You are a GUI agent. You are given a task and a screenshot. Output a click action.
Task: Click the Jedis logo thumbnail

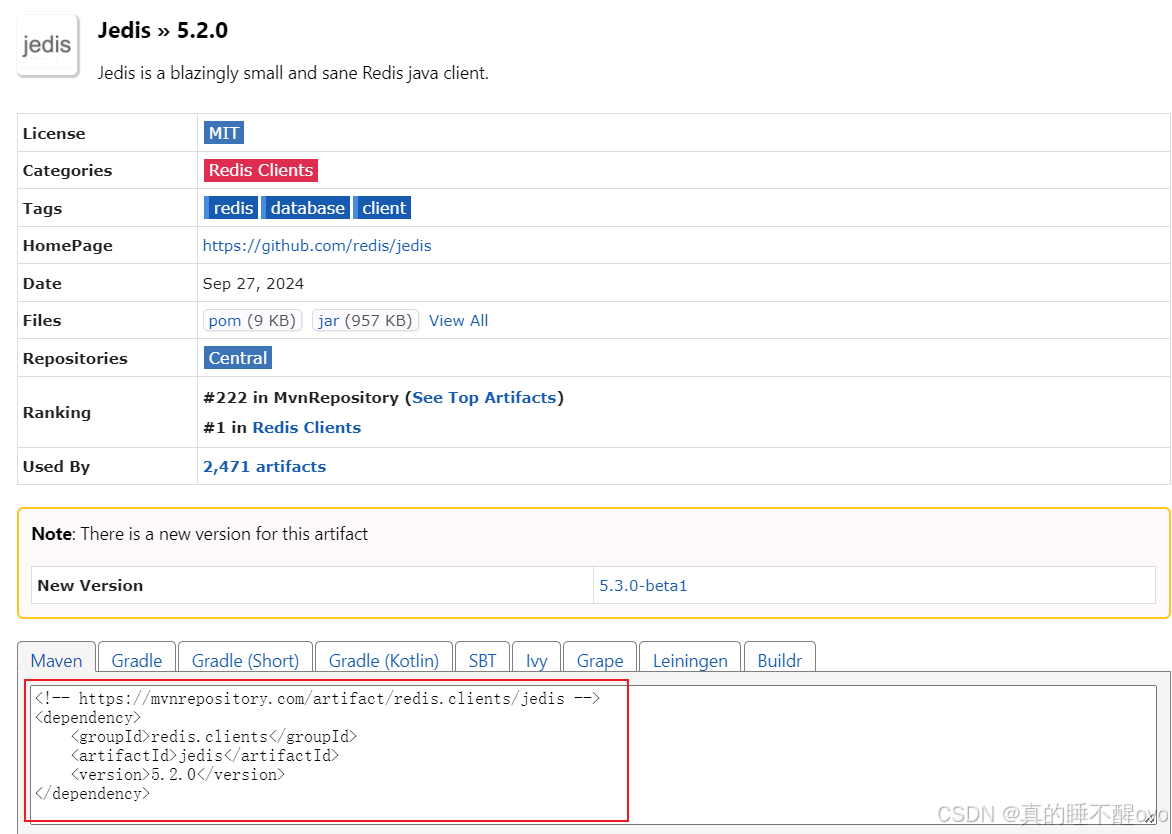(48, 46)
